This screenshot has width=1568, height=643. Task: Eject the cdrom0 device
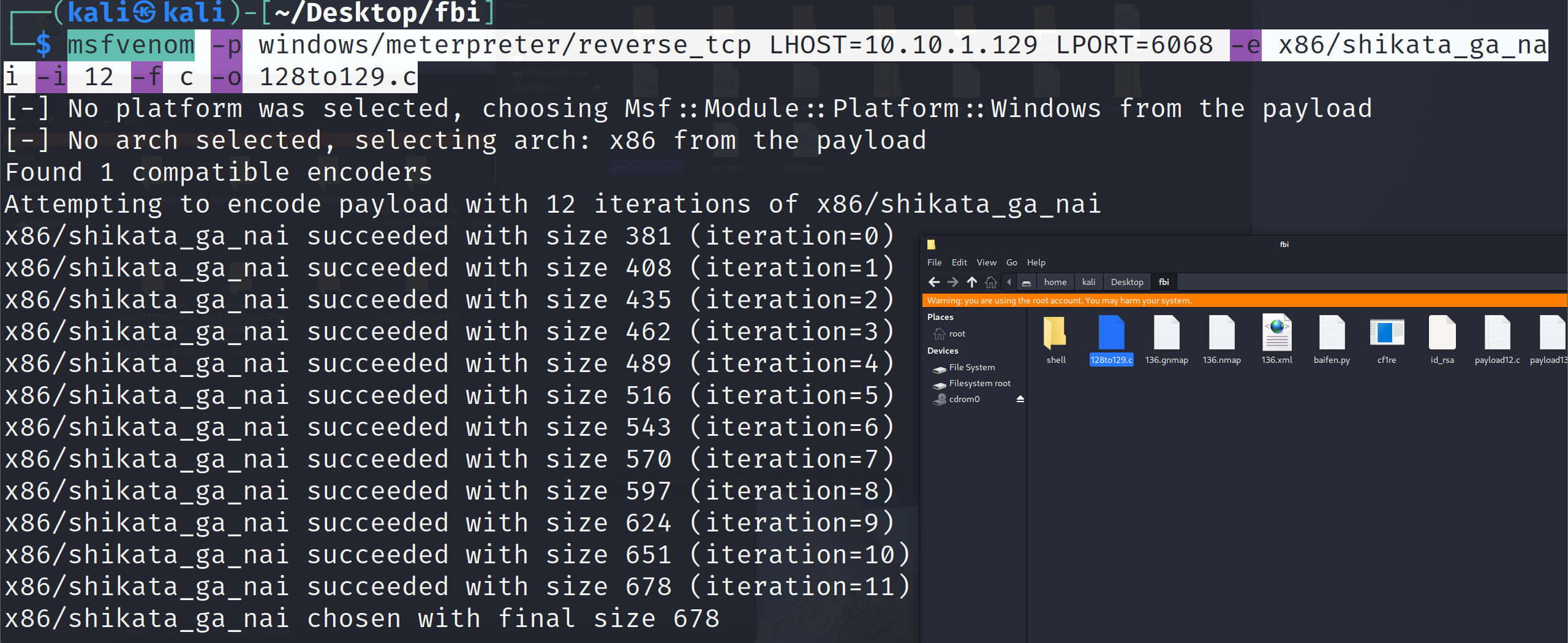tap(1020, 399)
